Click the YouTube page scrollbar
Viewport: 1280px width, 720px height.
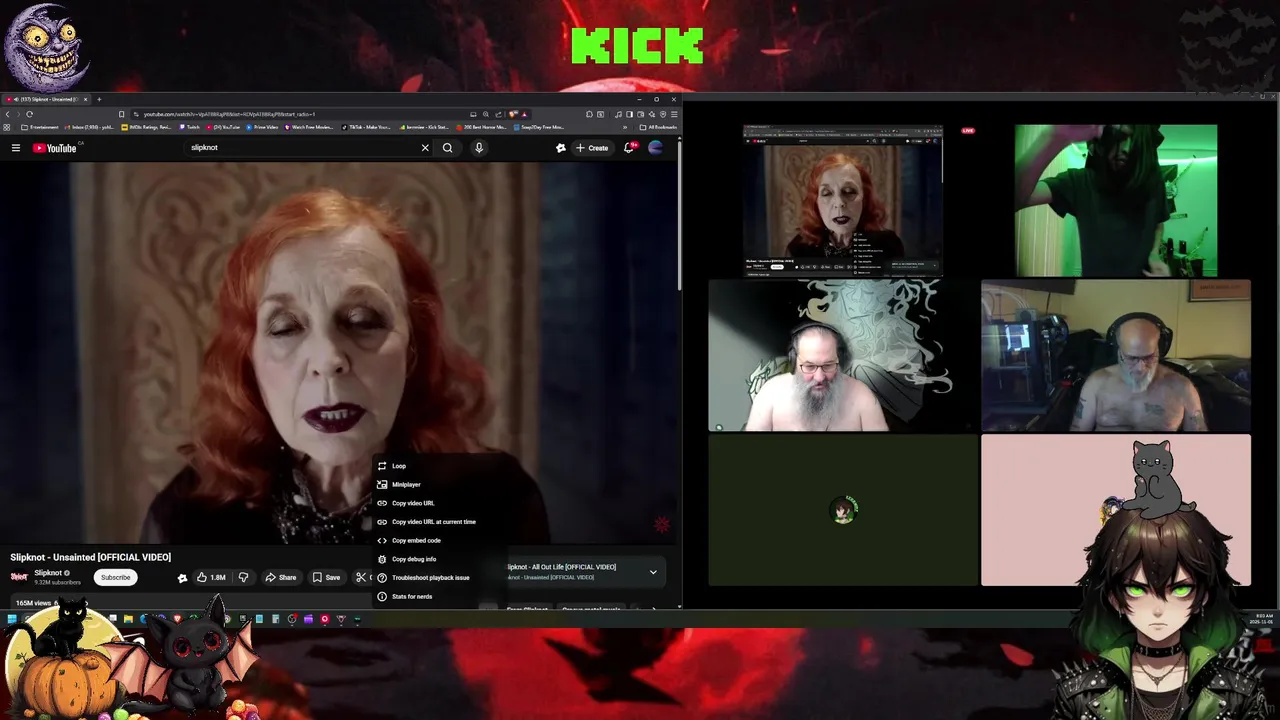[x=680, y=215]
